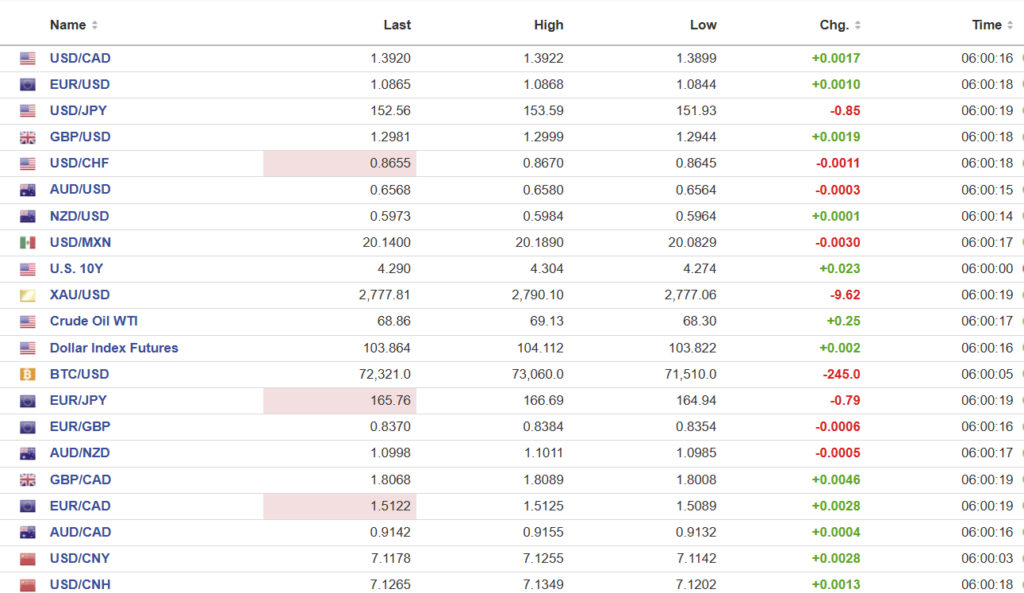Viewport: 1024px width, 593px height.
Task: Click the flag icon beside Crude Oil WTI
Action: click(x=27, y=322)
